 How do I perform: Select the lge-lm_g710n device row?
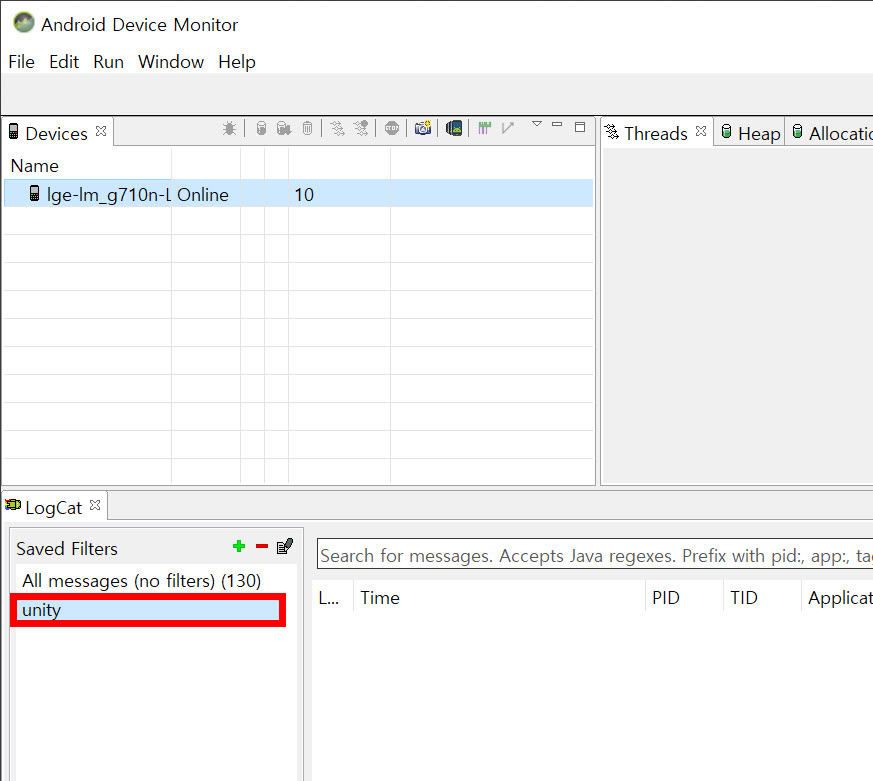[298, 194]
